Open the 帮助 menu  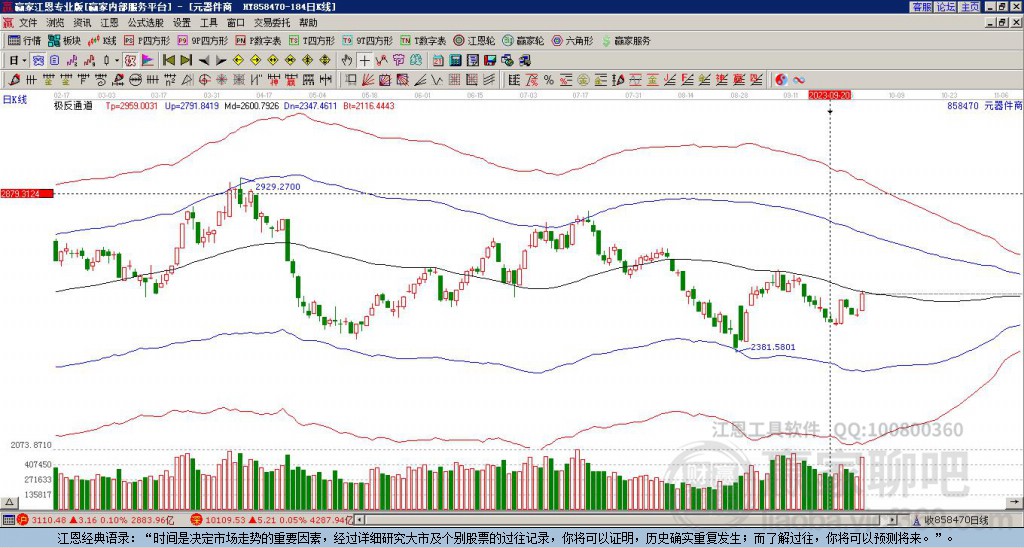308,23
